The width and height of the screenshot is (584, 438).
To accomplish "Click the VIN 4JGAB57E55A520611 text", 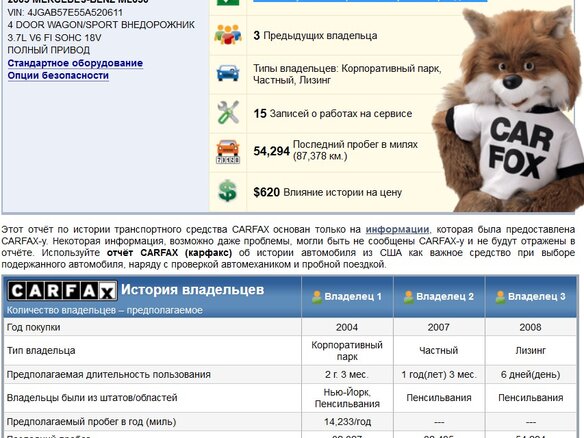I will [65, 13].
